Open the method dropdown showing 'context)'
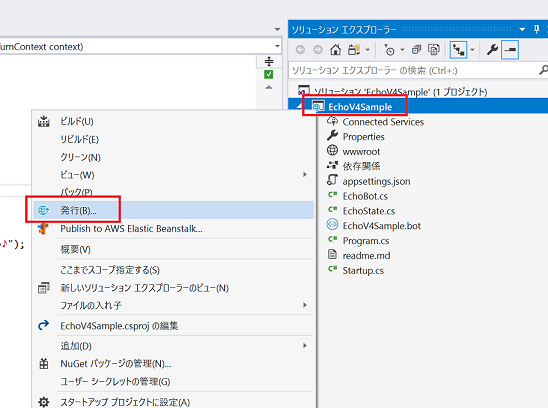The width and height of the screenshot is (548, 408). [277, 46]
